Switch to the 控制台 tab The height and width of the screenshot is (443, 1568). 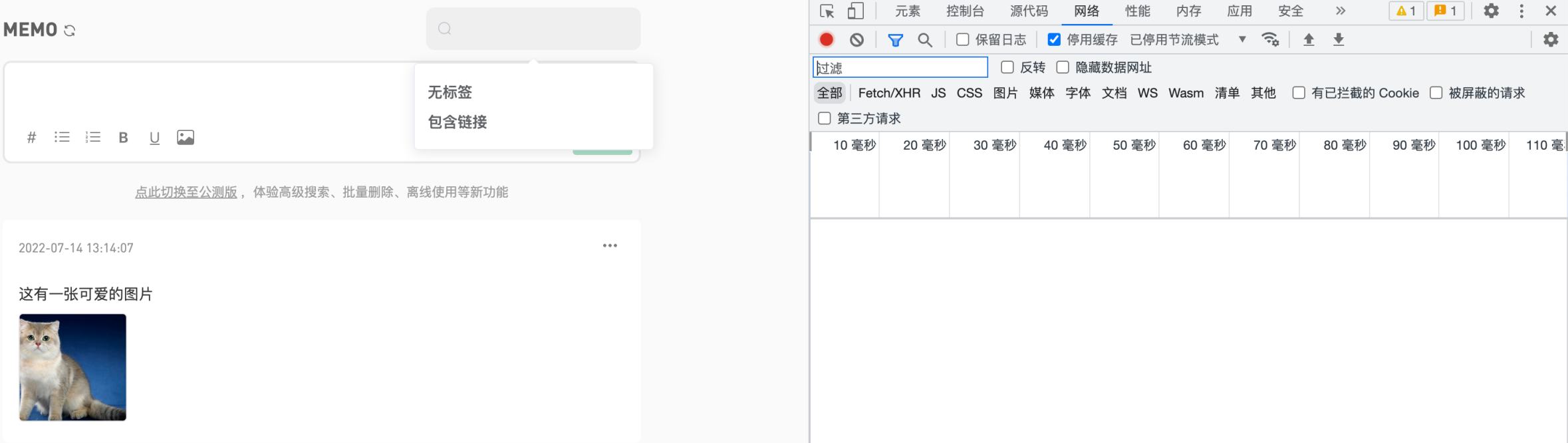(x=965, y=11)
